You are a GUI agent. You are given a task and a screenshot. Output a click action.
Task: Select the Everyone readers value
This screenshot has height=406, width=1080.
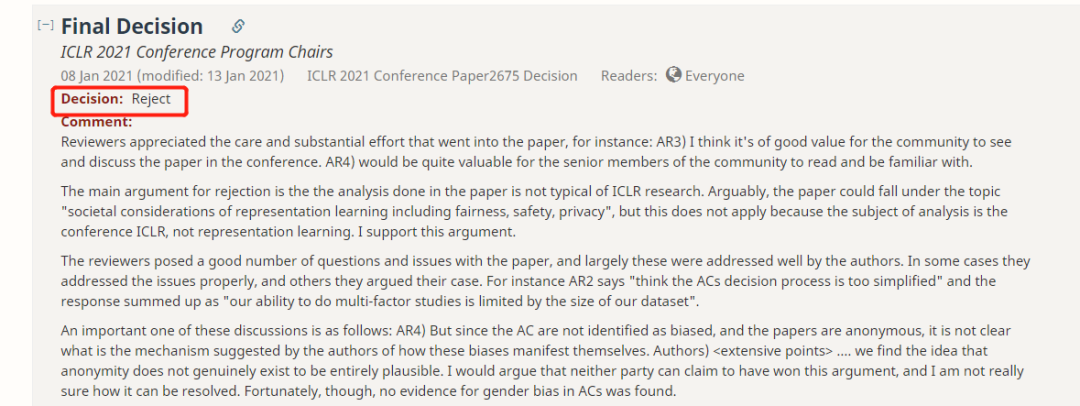click(714, 76)
